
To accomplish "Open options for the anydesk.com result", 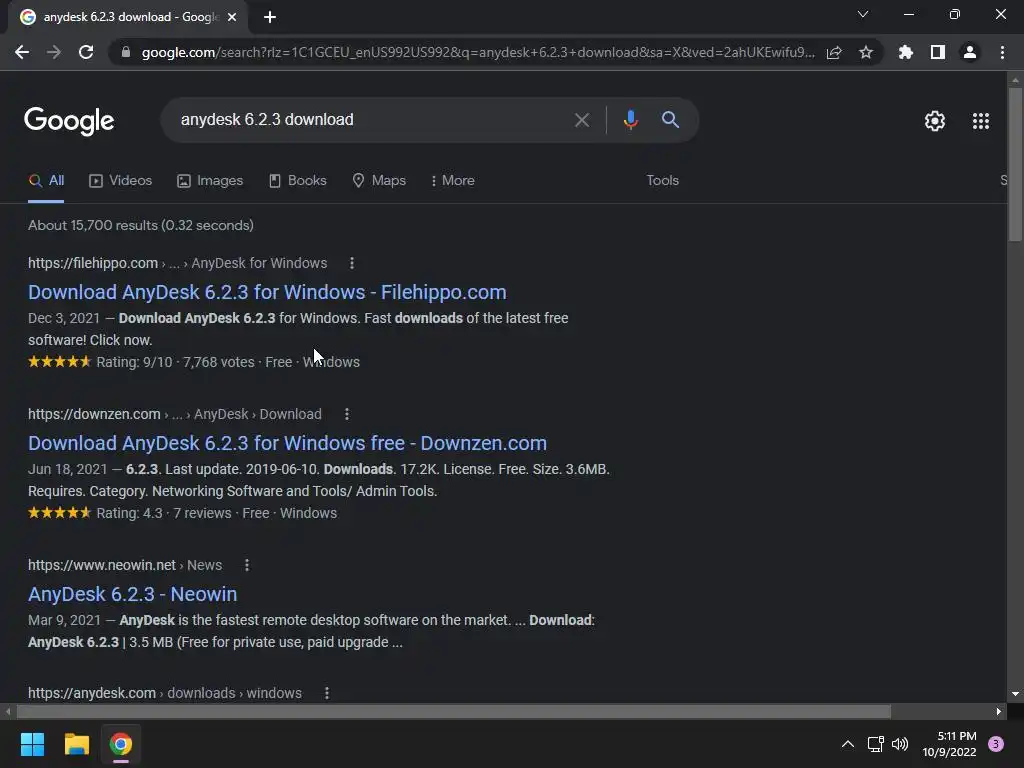I will point(327,693).
